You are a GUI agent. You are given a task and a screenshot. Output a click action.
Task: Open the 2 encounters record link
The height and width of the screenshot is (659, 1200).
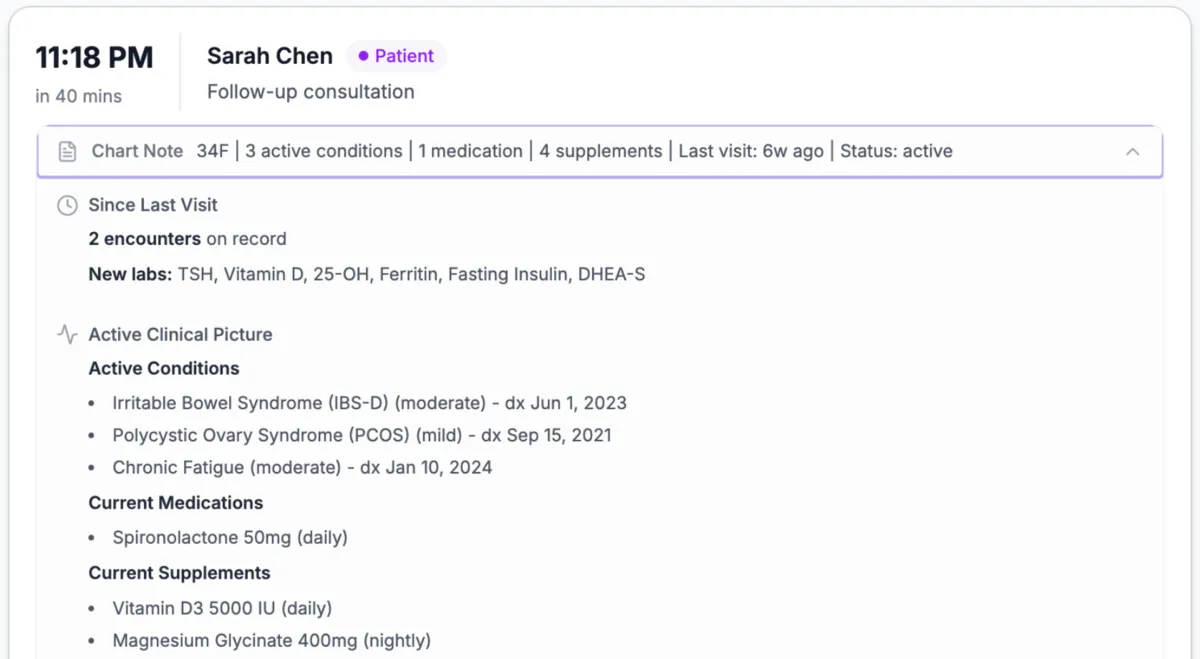145,239
